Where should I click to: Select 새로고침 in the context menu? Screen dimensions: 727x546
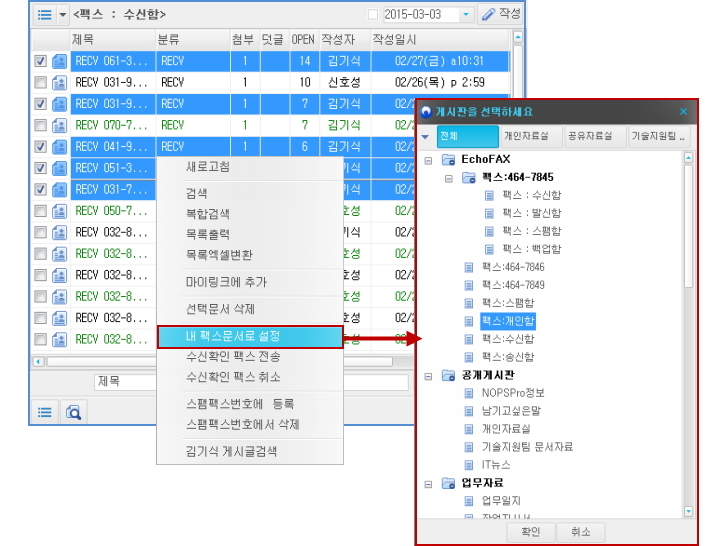[208, 167]
